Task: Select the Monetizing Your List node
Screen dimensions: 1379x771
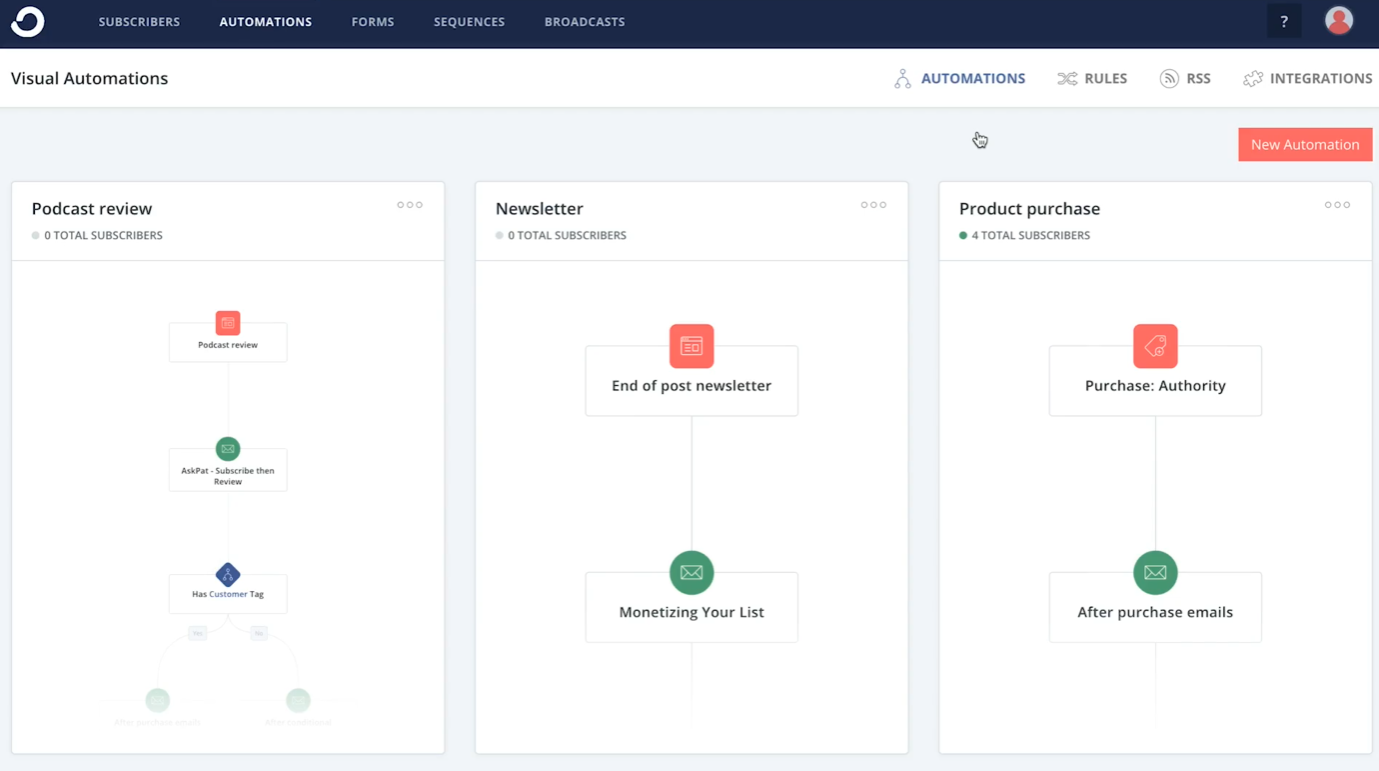Action: [692, 607]
